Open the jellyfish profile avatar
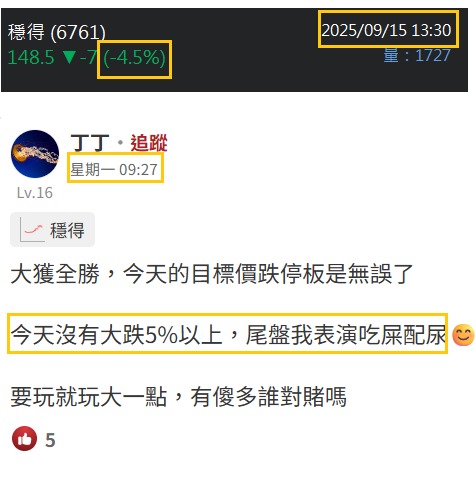The height and width of the screenshot is (494, 476). (x=35, y=154)
